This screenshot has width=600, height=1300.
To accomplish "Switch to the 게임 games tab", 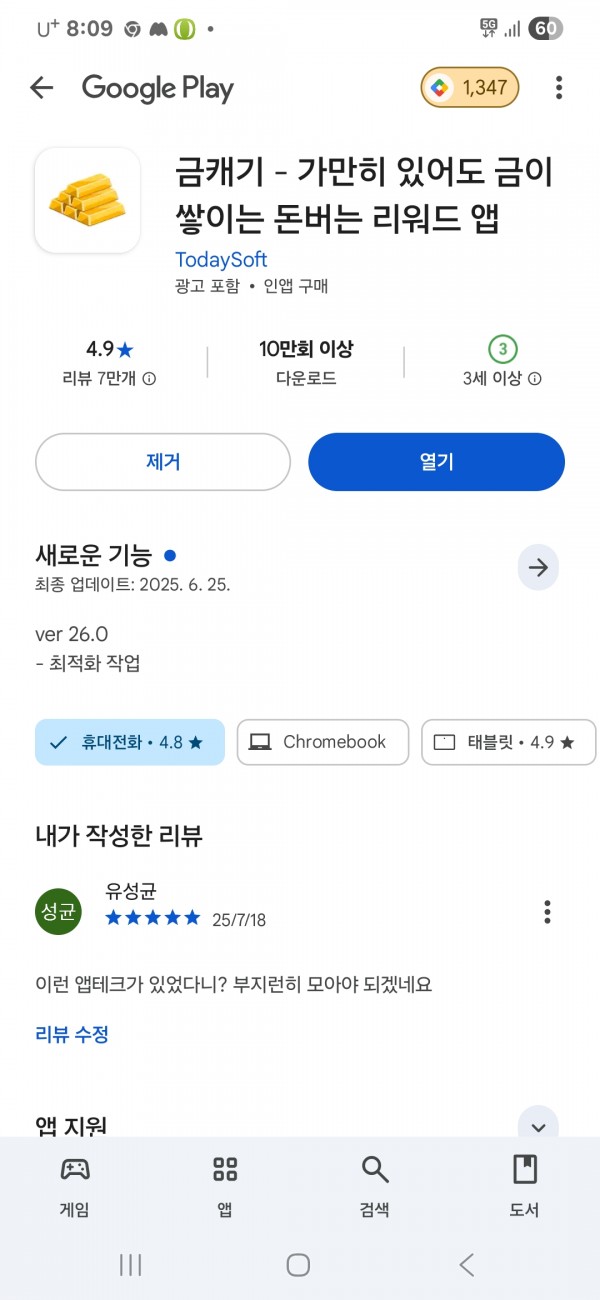I will point(75,1186).
